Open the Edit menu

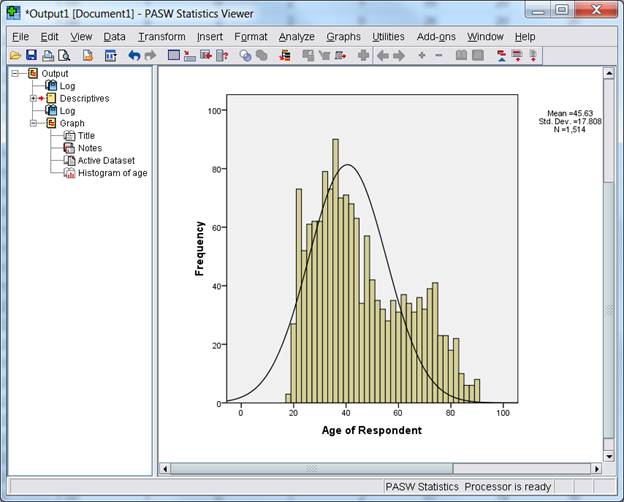49,37
